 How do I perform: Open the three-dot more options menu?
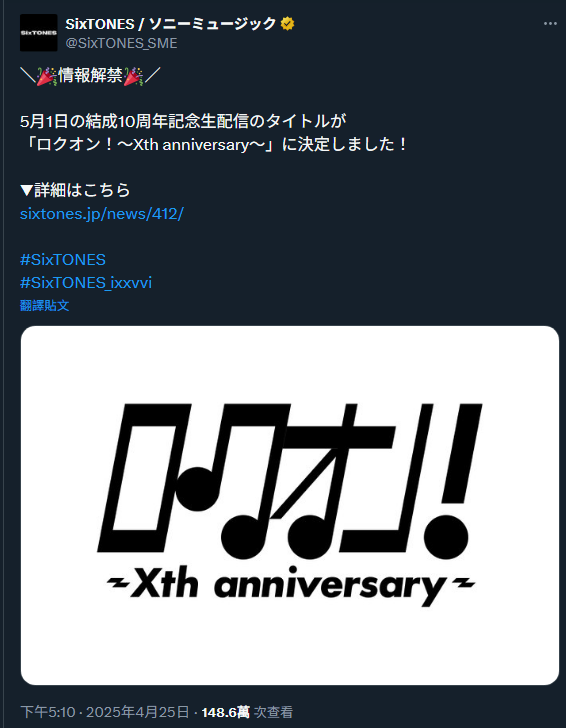click(550, 24)
